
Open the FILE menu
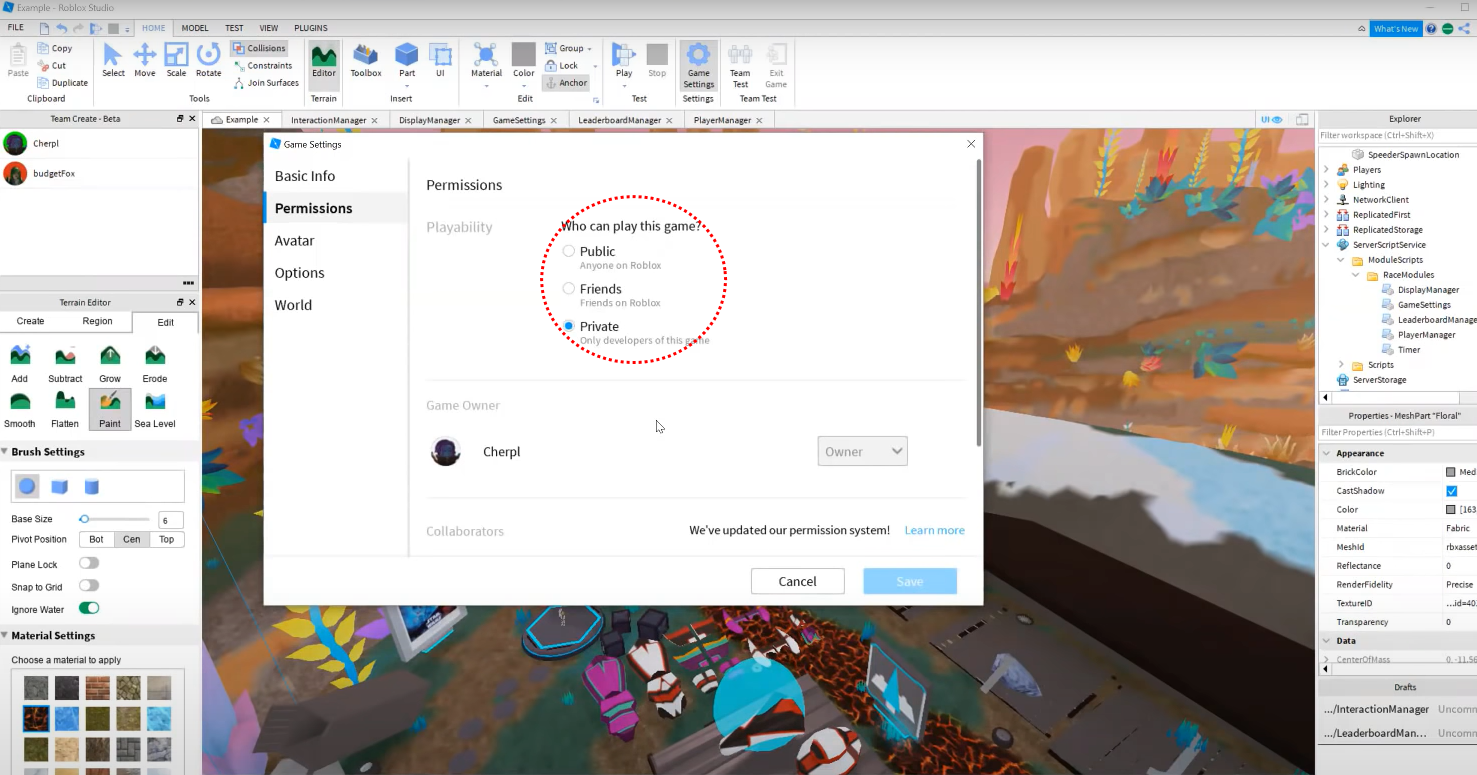16,28
